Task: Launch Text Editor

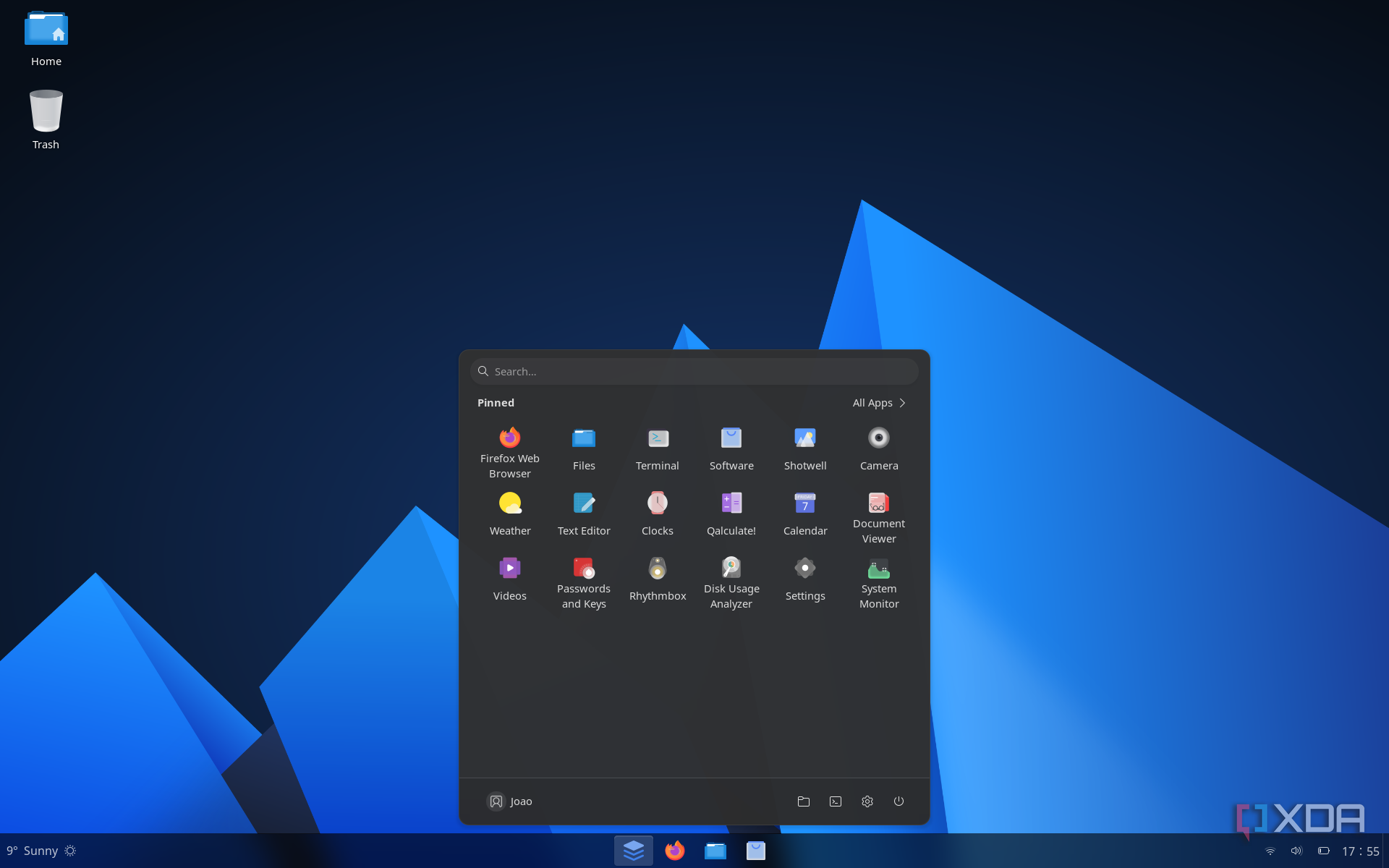Action: pyautogui.click(x=584, y=514)
